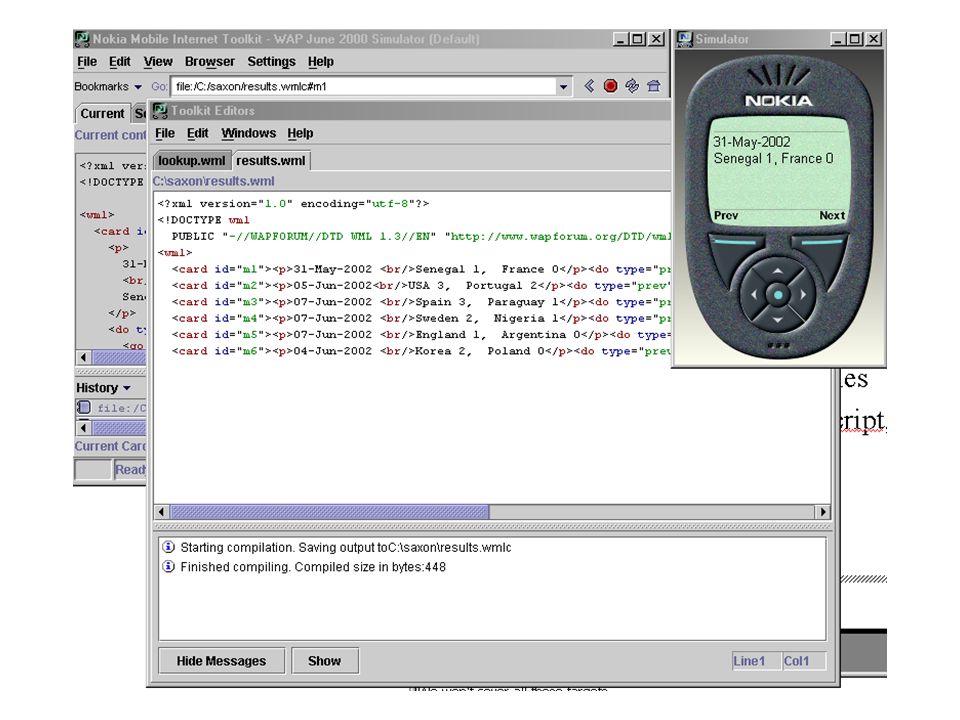Click the red stop loading icon
Viewport: 960px width, 720px height.
610,86
